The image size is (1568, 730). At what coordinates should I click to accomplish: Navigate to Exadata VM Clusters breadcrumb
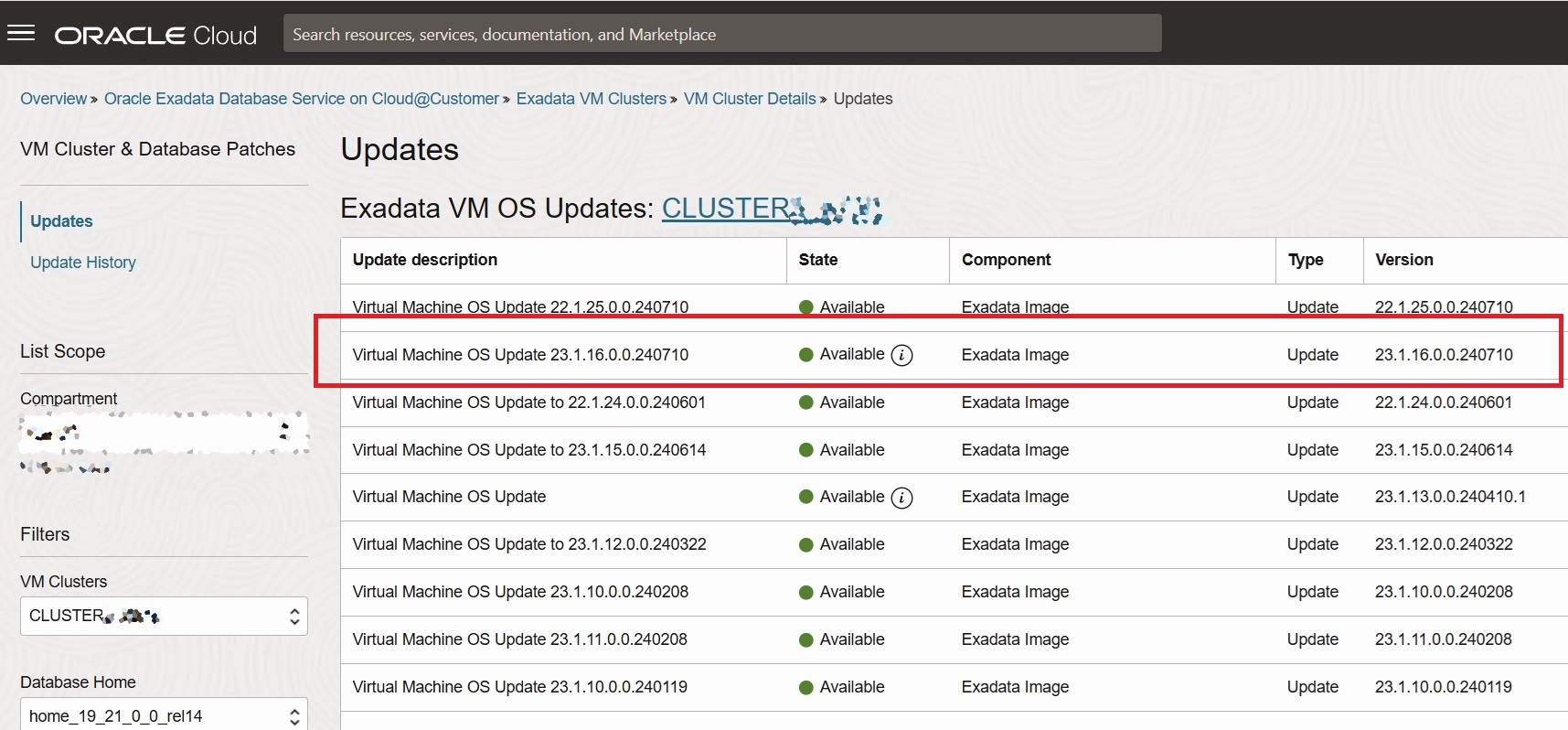592,99
